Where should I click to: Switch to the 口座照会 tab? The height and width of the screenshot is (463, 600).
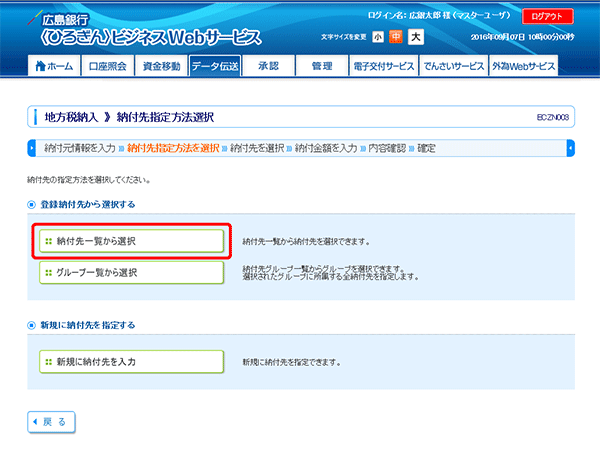click(108, 66)
